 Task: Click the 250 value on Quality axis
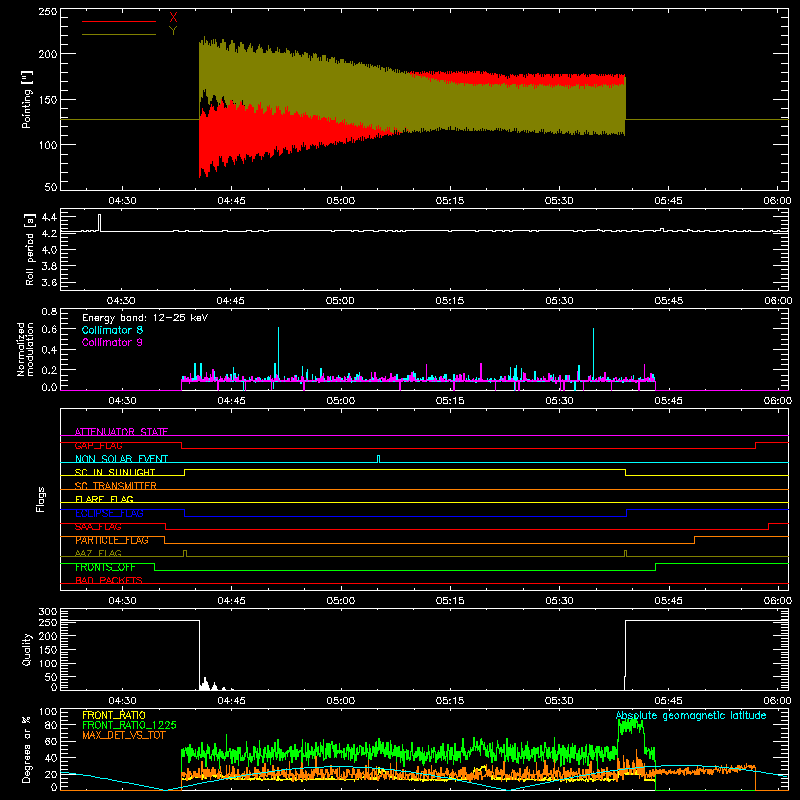pos(47,623)
